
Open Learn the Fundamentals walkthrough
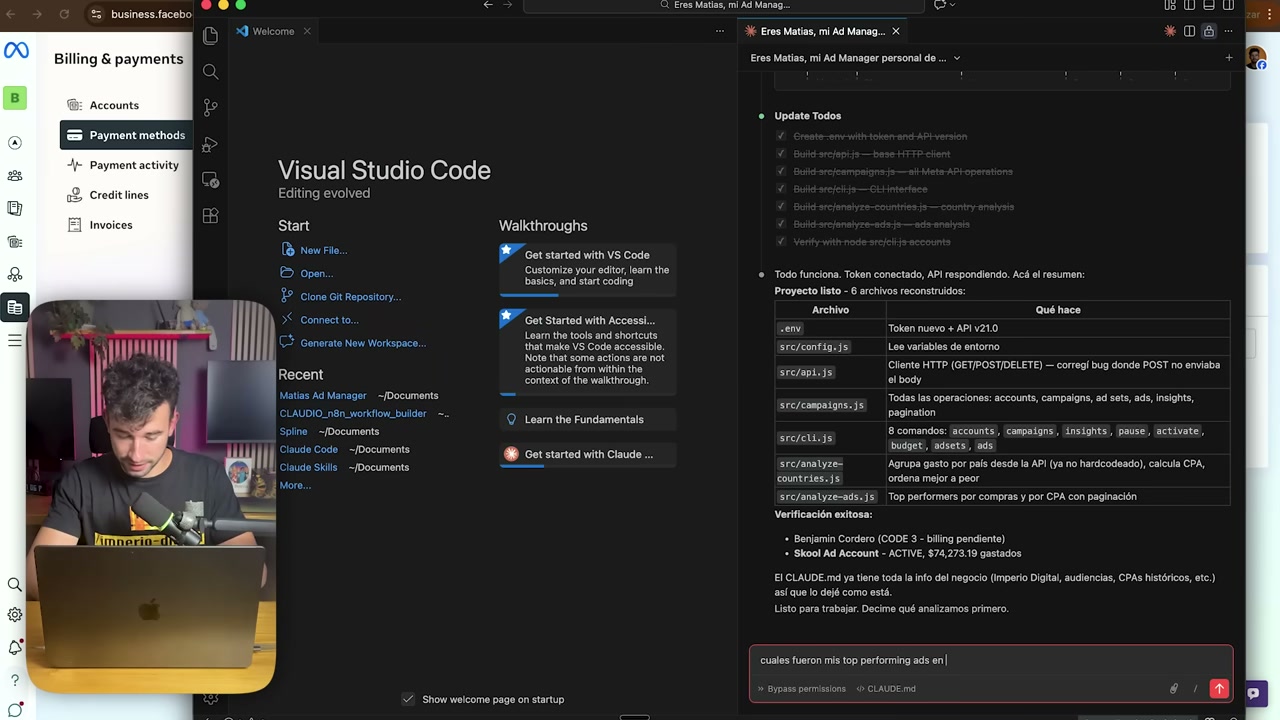click(x=588, y=419)
